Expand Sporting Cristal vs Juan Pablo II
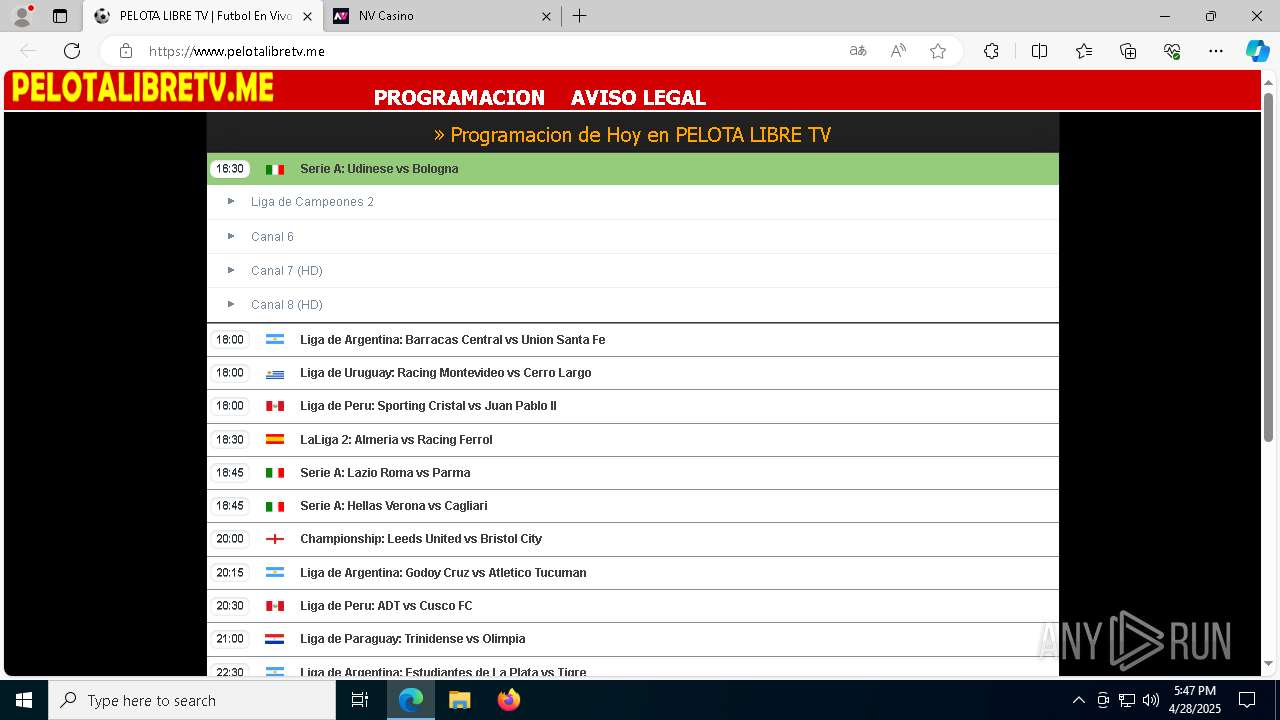The height and width of the screenshot is (720, 1280). pos(632,406)
